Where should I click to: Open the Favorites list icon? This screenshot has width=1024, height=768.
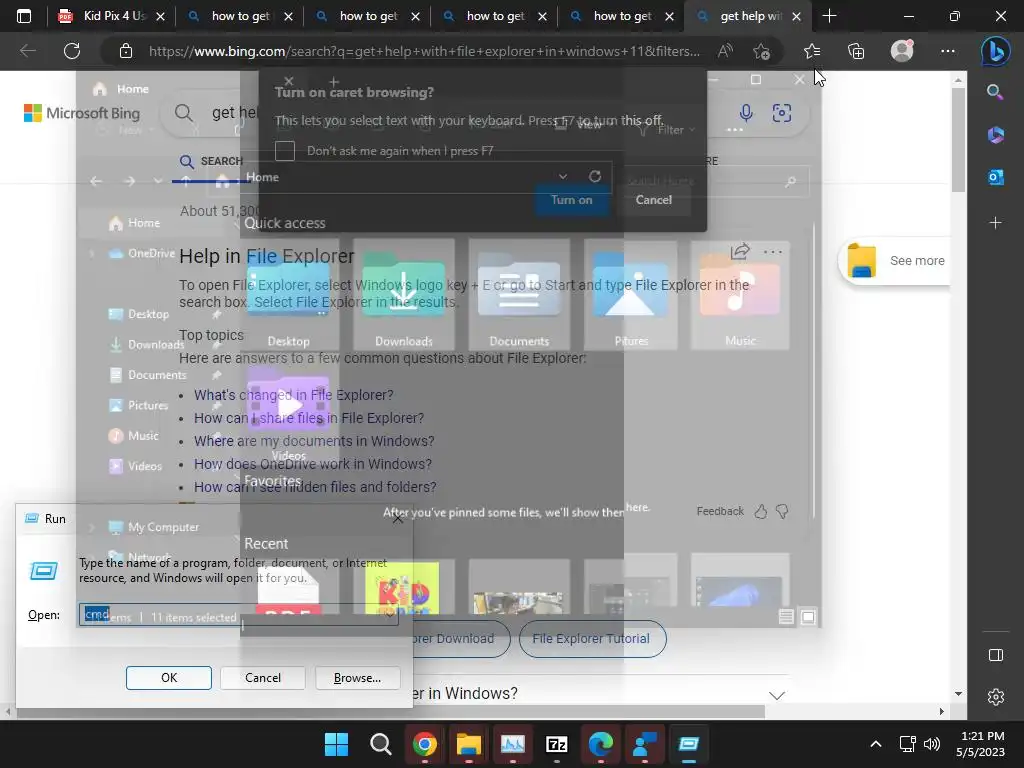click(x=812, y=51)
